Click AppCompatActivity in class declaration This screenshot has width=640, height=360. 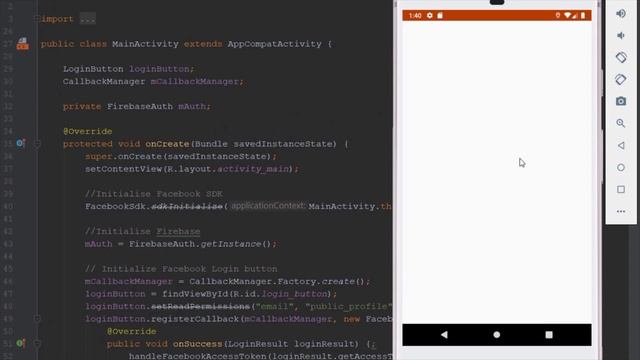274,44
